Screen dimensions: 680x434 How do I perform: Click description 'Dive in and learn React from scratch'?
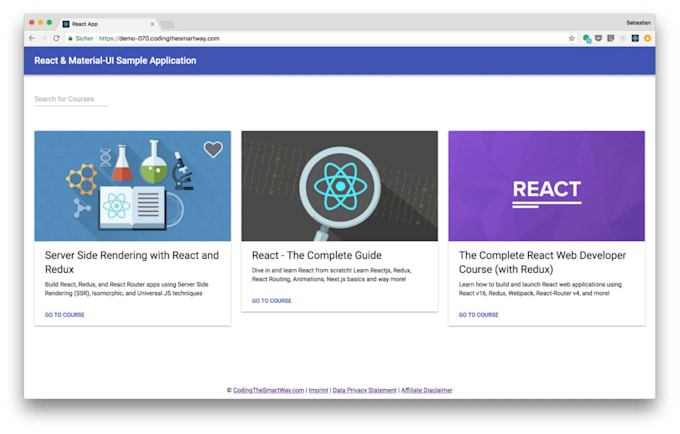(332, 275)
